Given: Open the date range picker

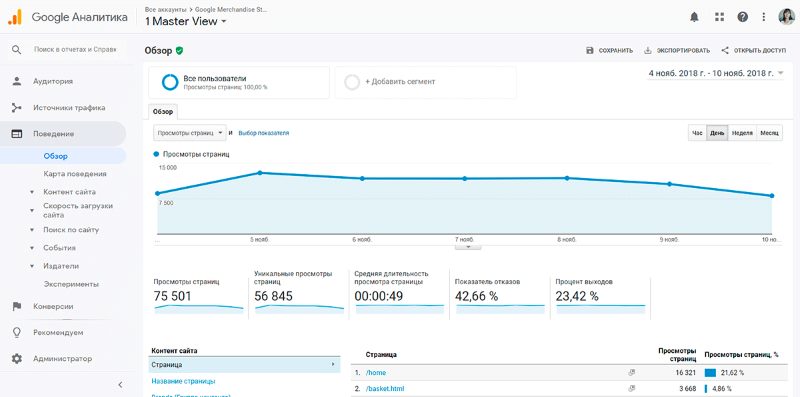Looking at the screenshot, I should (x=716, y=73).
